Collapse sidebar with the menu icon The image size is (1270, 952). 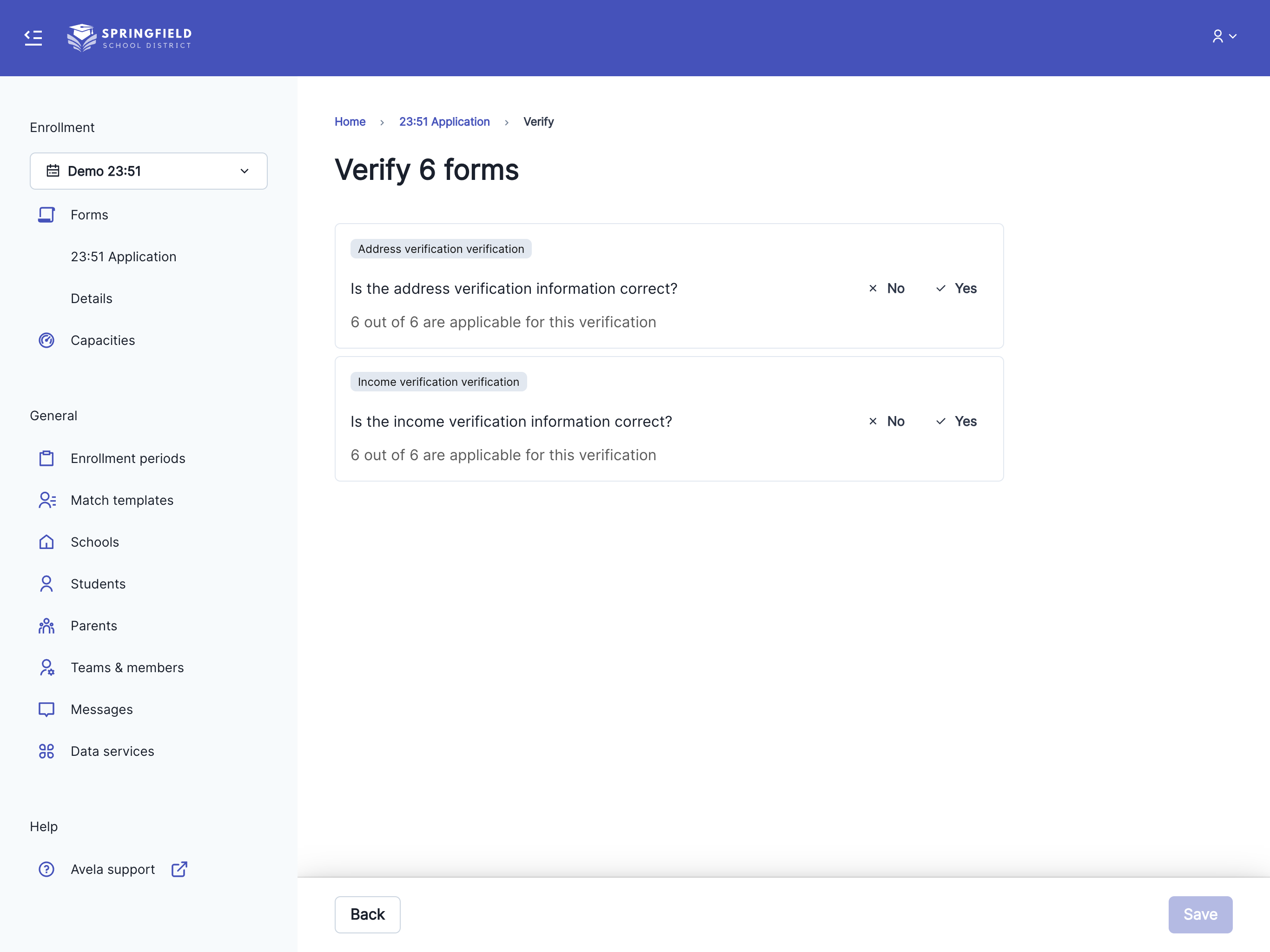coord(33,38)
